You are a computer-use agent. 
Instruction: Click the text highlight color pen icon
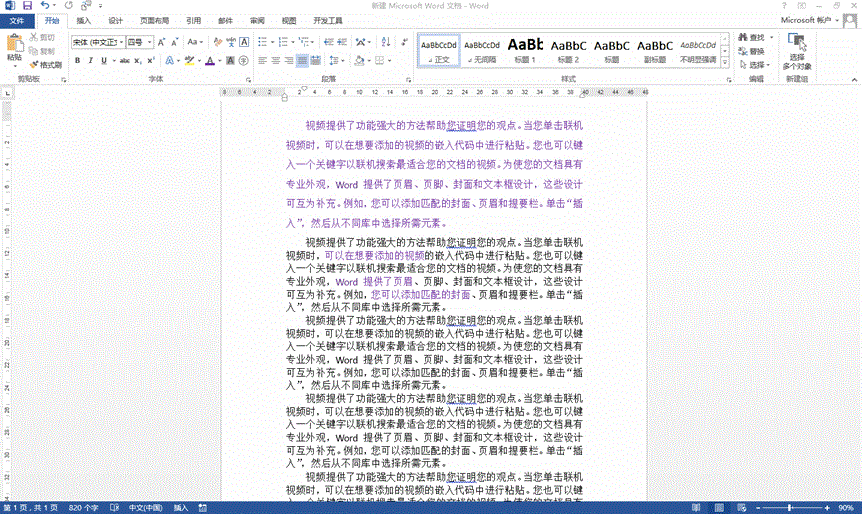click(x=190, y=61)
